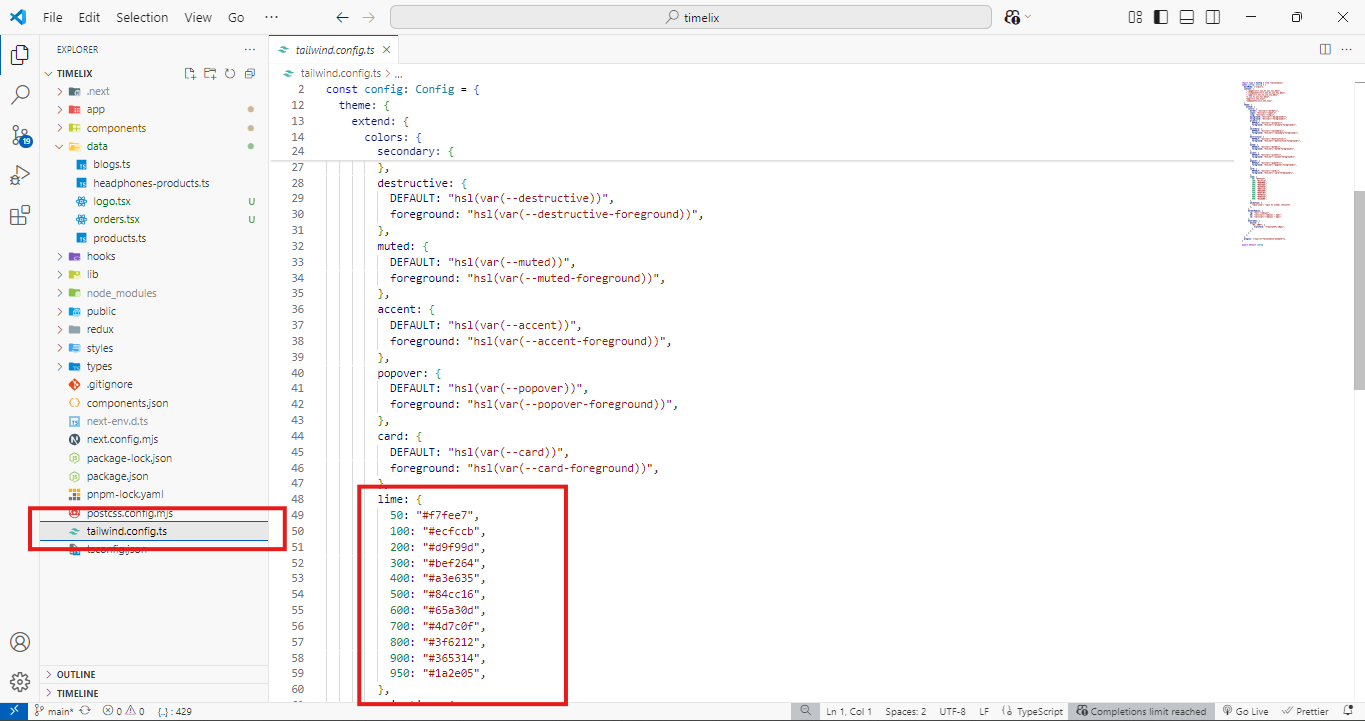The width and height of the screenshot is (1365, 721).
Task: Open orders.tsx in Explorer
Action: click(x=117, y=219)
